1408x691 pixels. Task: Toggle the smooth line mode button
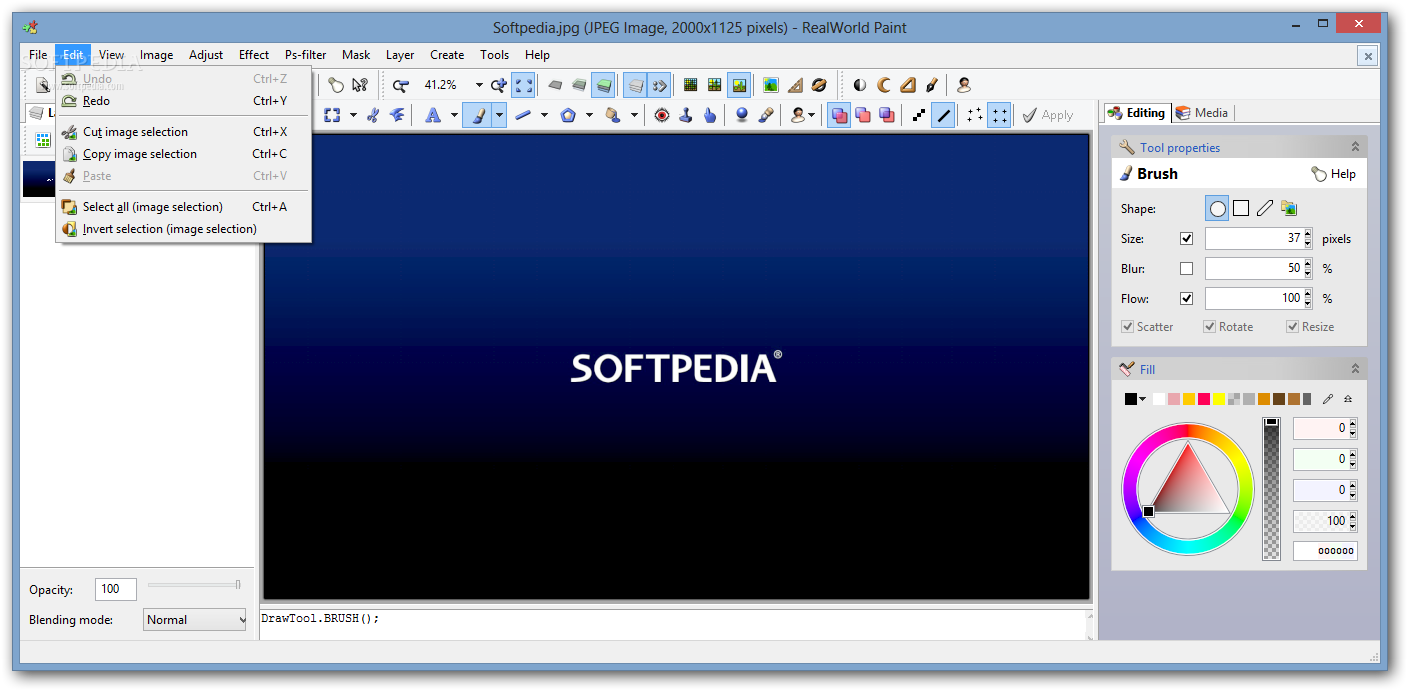click(x=943, y=115)
